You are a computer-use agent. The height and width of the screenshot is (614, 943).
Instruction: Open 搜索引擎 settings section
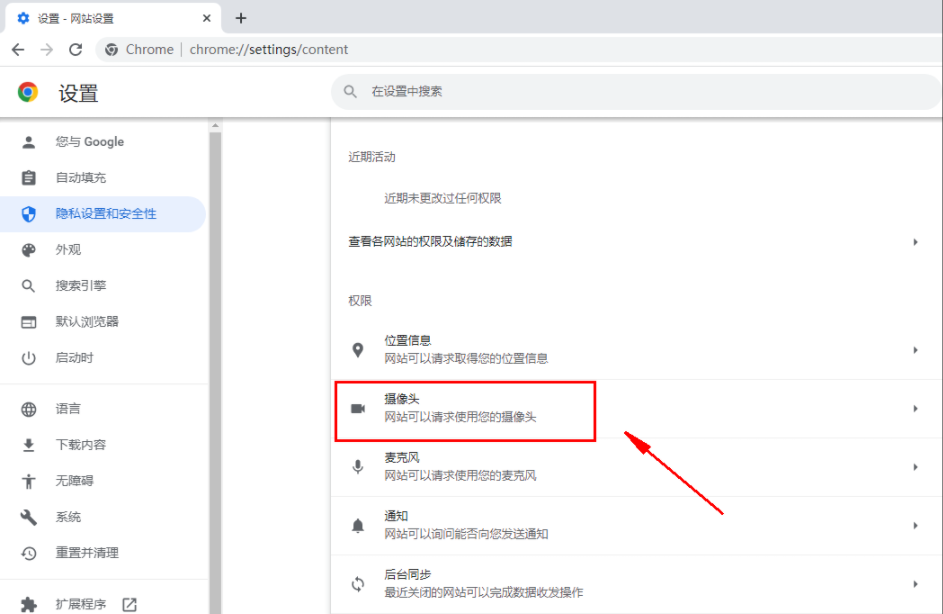point(80,286)
